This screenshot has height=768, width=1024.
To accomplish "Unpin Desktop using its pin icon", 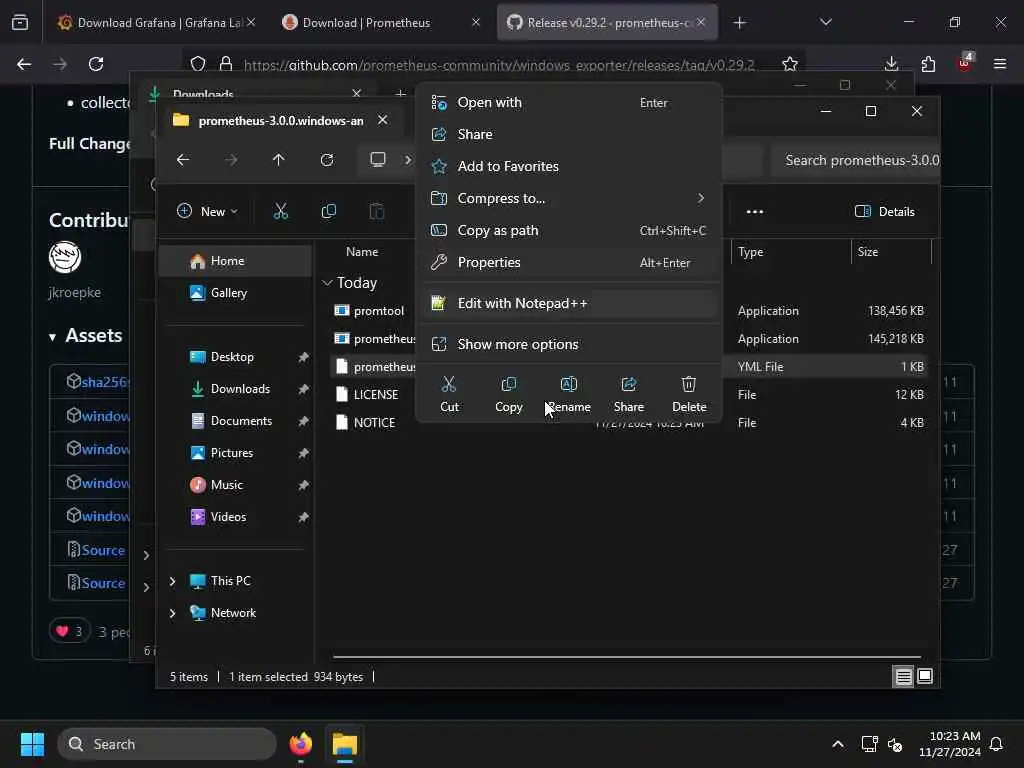I will pyautogui.click(x=303, y=357).
